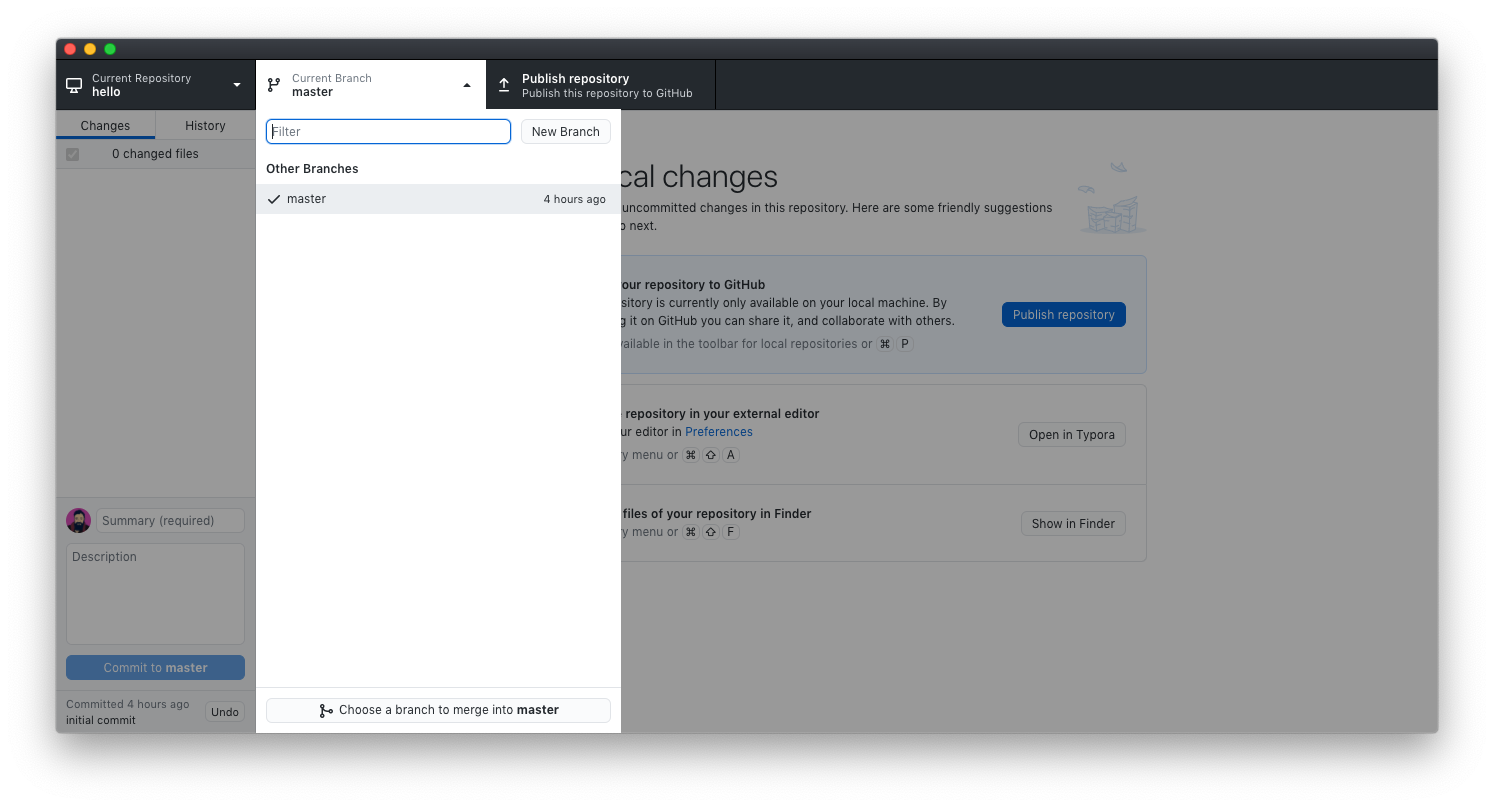Switch to the History tab
The width and height of the screenshot is (1494, 807).
click(204, 125)
